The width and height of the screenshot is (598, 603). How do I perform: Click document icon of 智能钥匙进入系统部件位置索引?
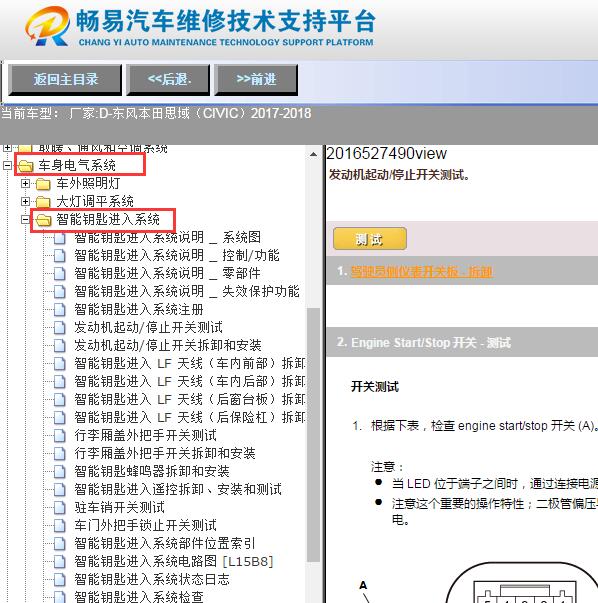(60, 544)
